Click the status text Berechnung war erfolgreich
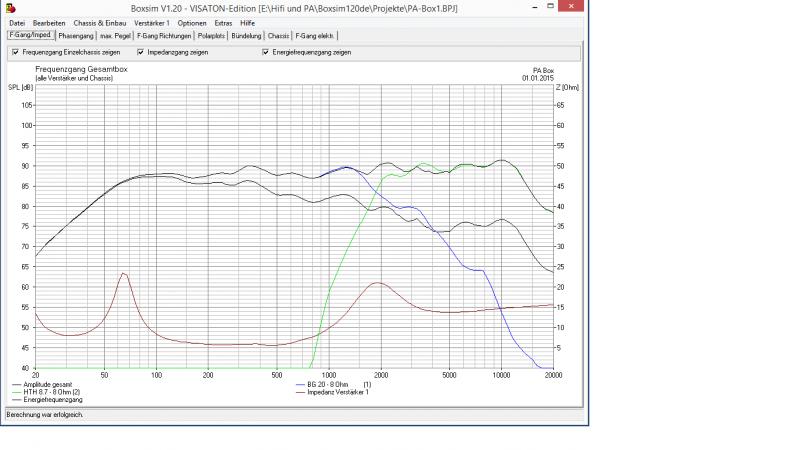The image size is (800, 450). pos(45,415)
